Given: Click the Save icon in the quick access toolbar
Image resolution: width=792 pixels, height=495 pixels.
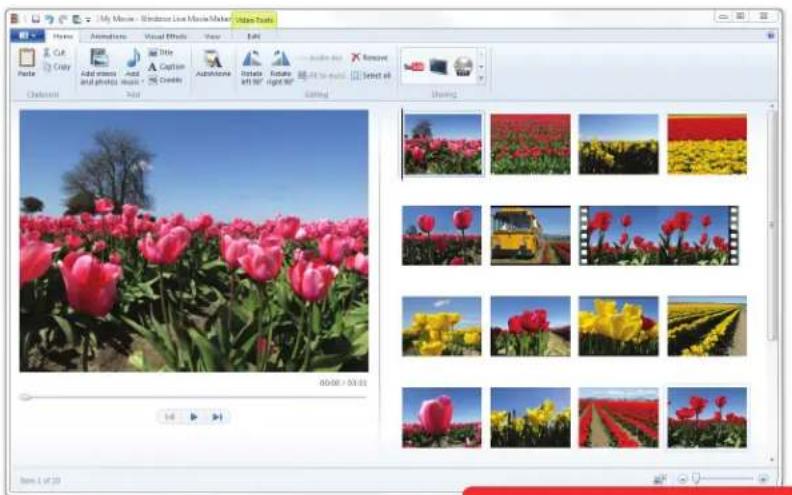Looking at the screenshot, I should (x=35, y=19).
